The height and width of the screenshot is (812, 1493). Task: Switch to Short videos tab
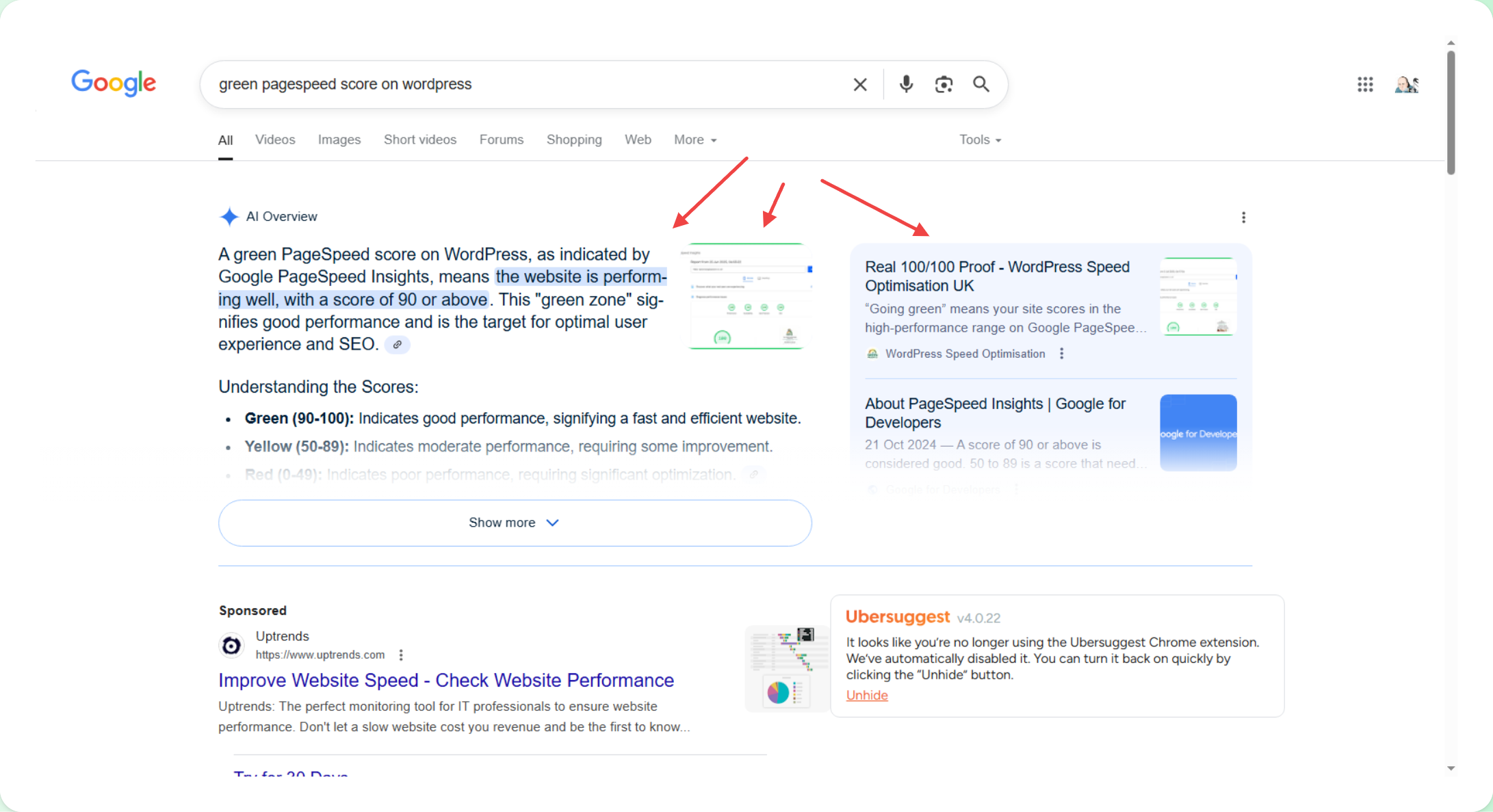point(420,140)
